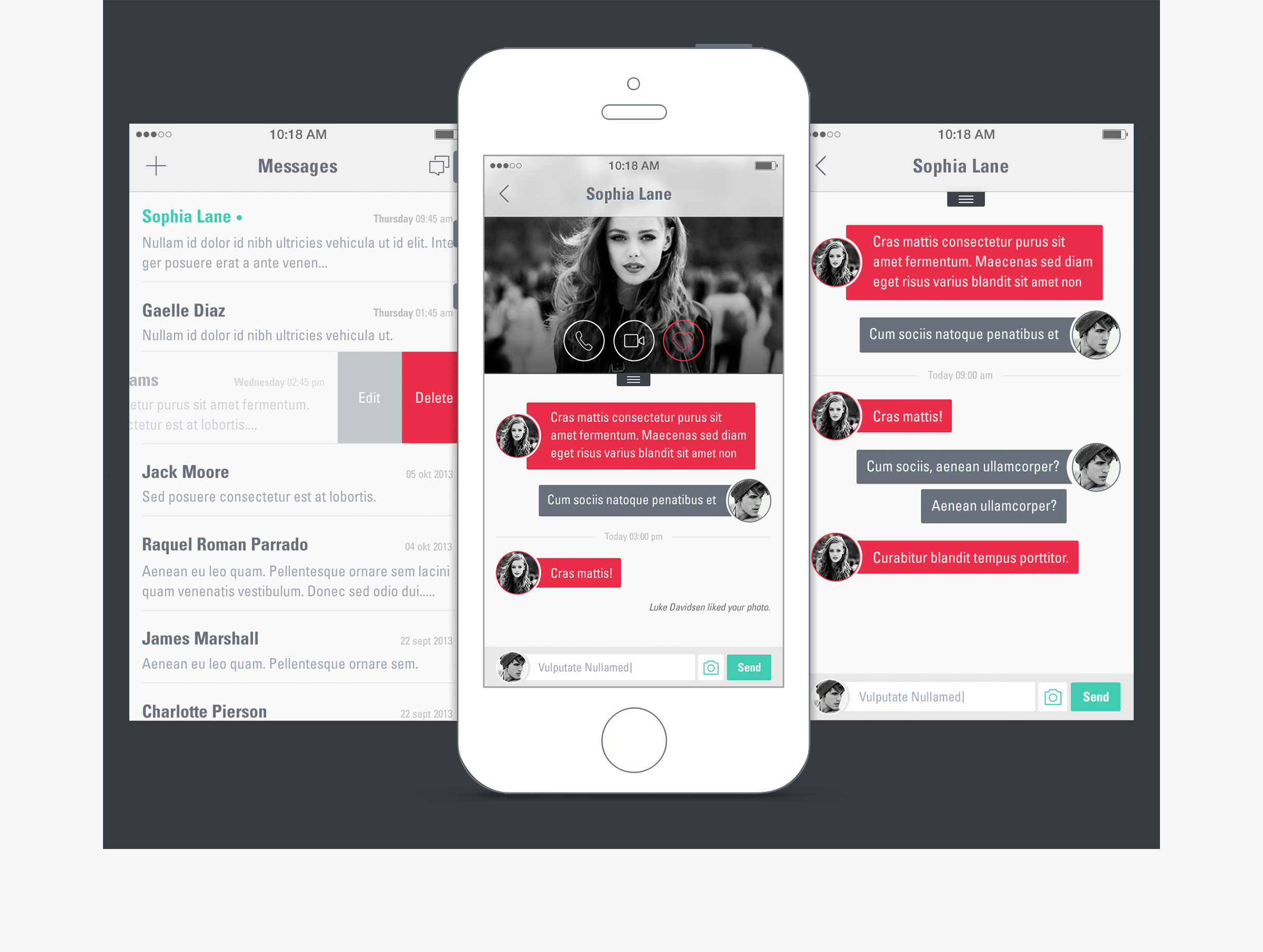Tap the video call icon in chat
1263x952 pixels.
click(633, 348)
